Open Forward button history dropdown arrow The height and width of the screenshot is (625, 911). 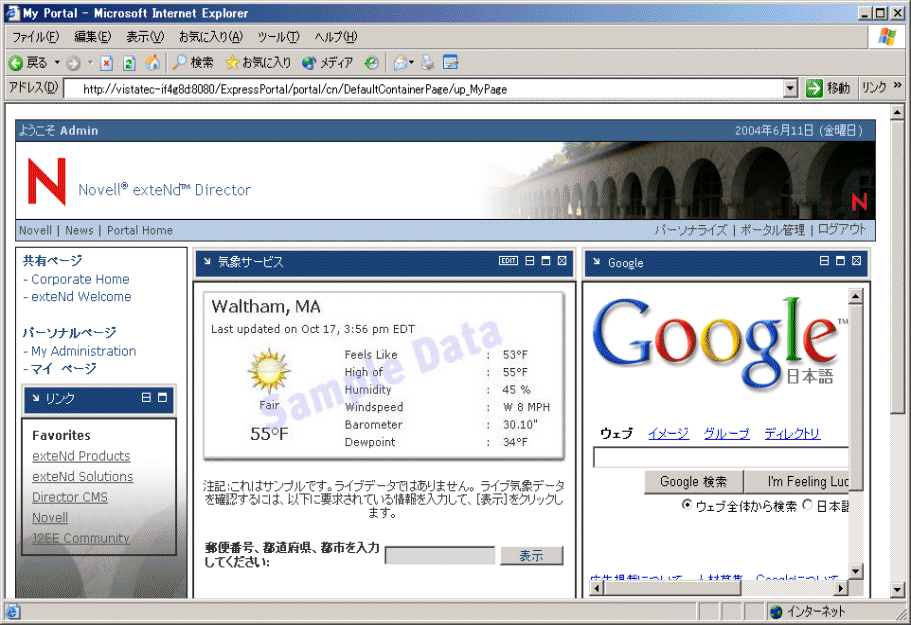tap(90, 62)
